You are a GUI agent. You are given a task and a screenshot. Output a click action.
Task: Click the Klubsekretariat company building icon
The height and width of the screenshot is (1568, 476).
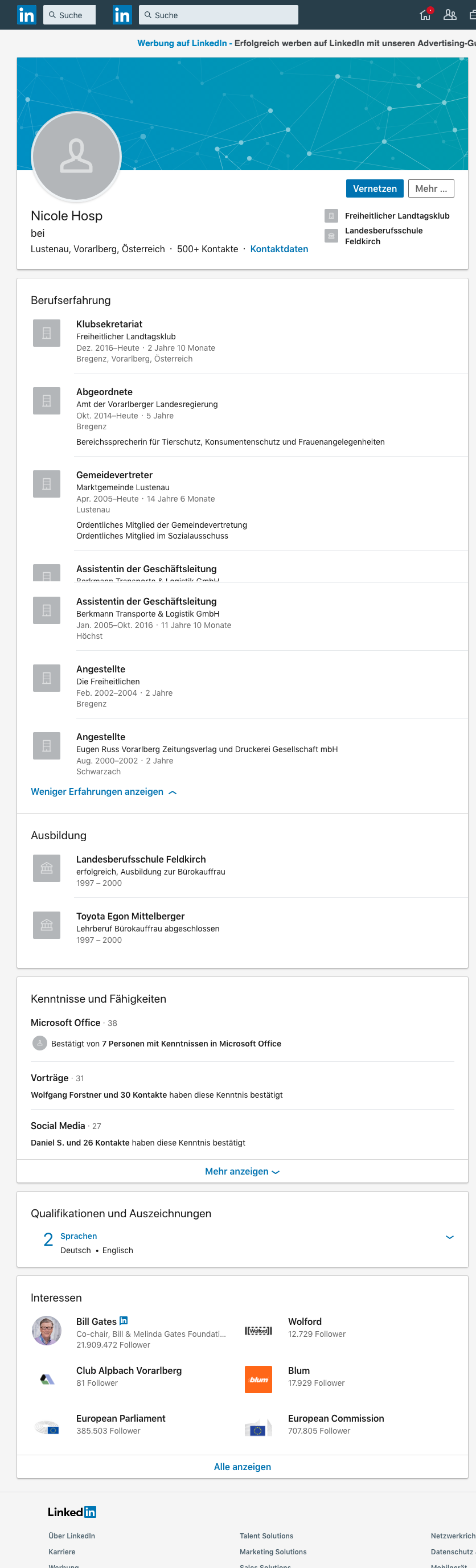47,333
